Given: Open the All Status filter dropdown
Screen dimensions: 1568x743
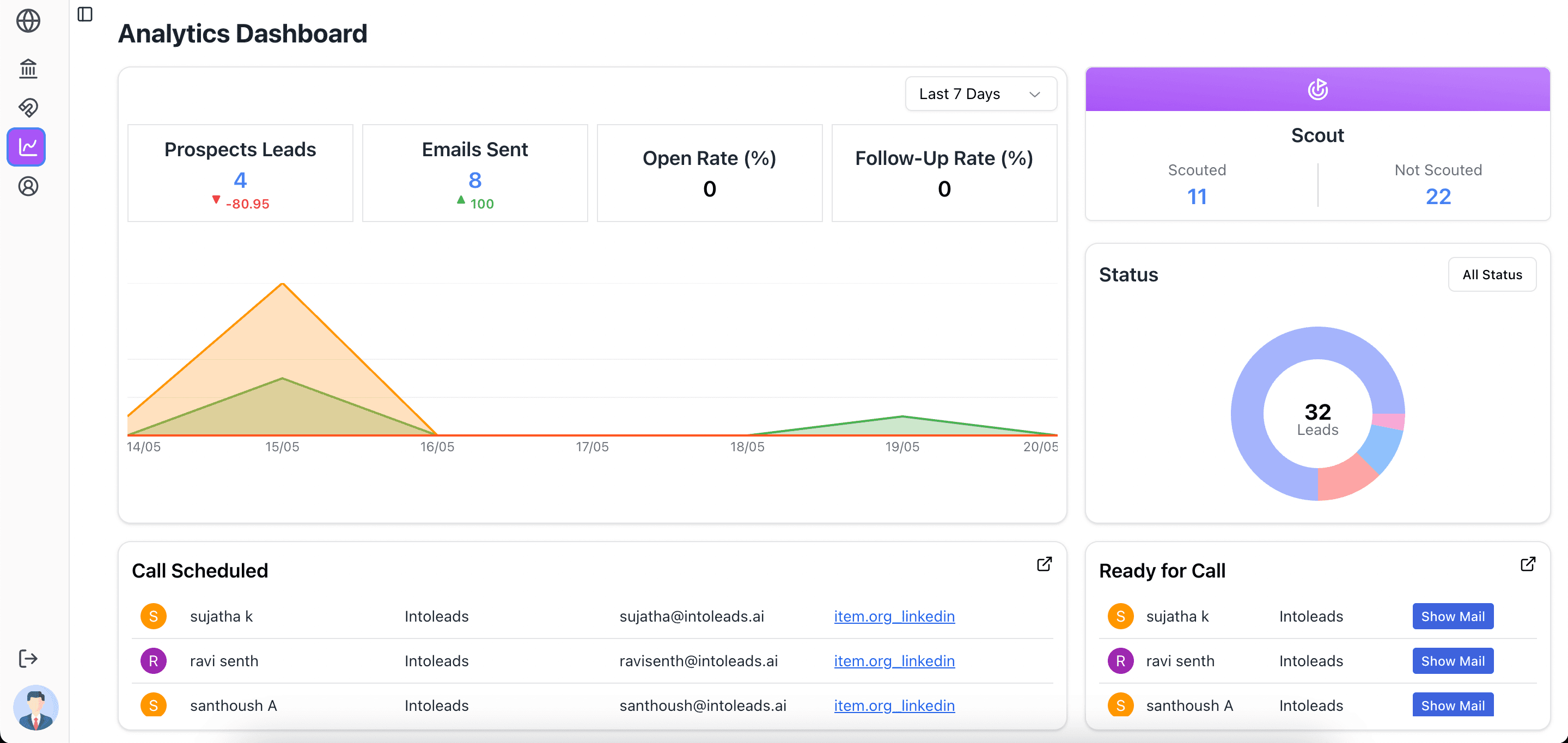Looking at the screenshot, I should coord(1491,274).
